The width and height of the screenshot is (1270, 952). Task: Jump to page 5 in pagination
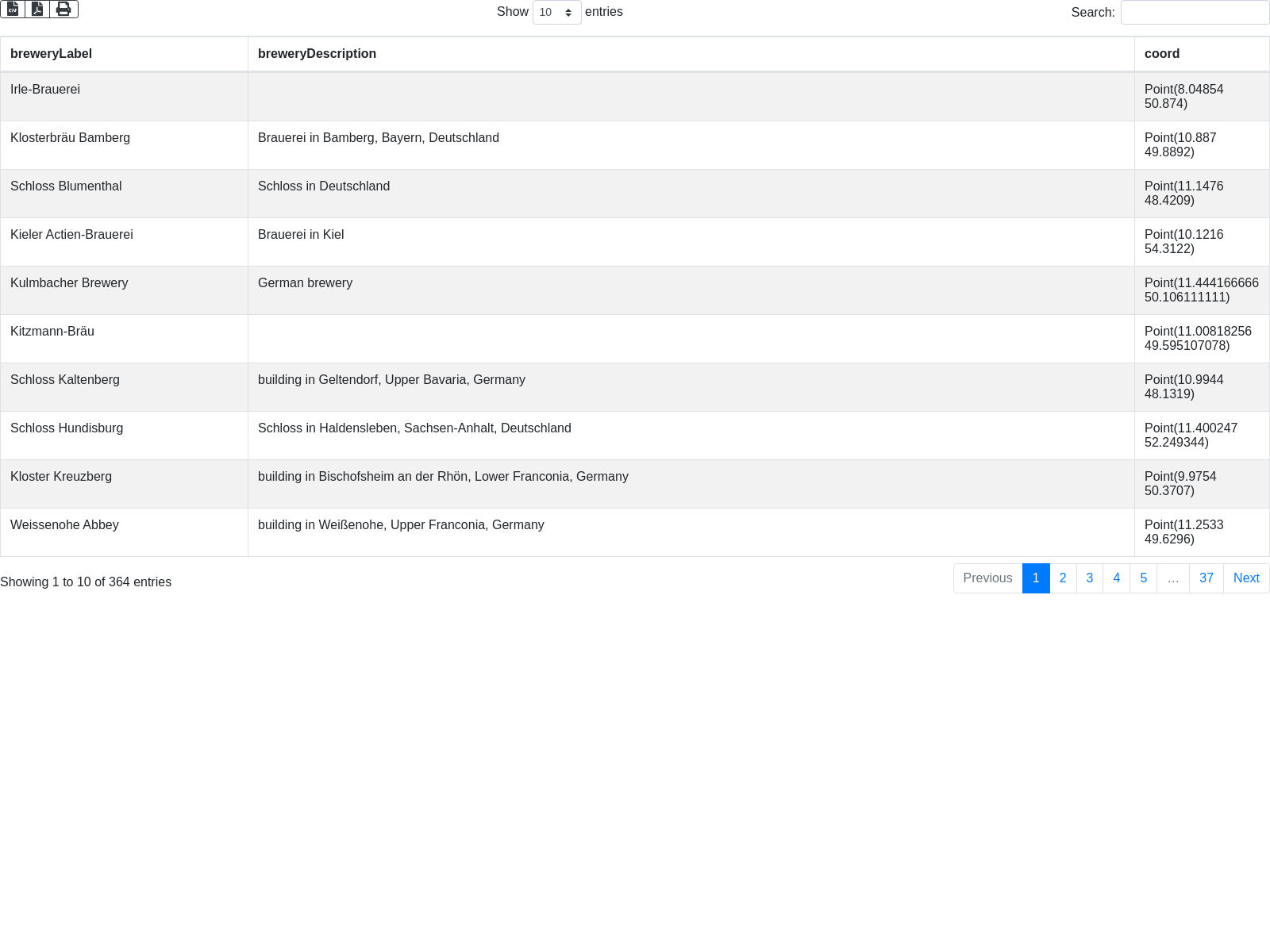coord(1144,578)
